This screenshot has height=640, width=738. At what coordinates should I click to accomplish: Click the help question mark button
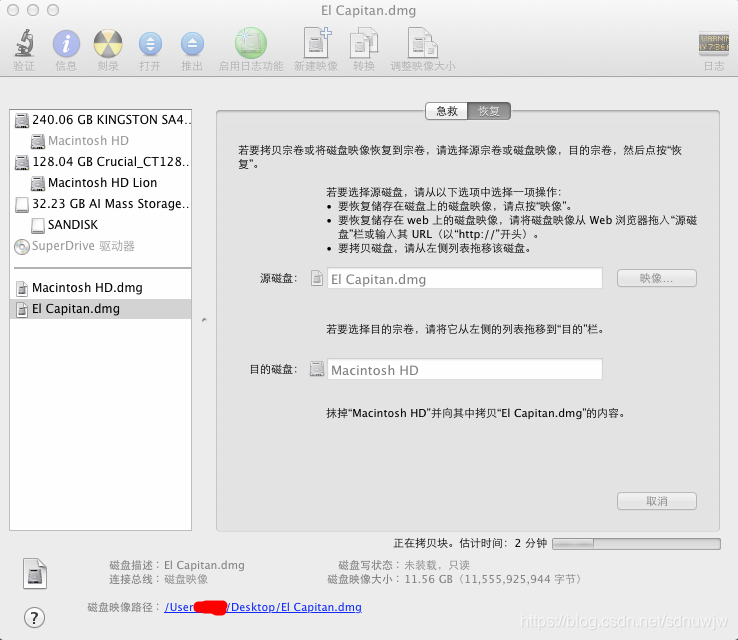tap(34, 618)
